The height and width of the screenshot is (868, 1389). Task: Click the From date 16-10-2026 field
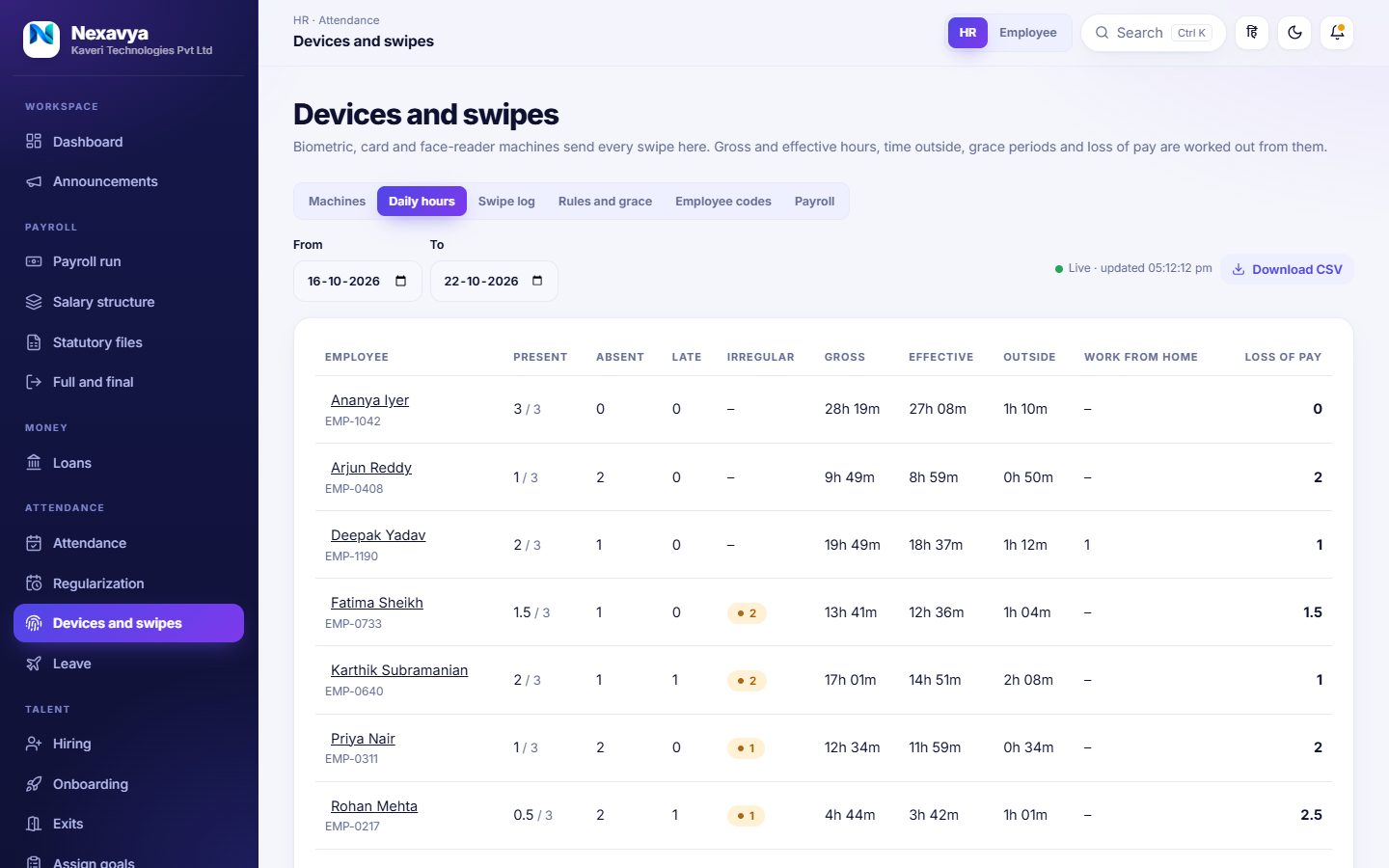click(x=358, y=281)
